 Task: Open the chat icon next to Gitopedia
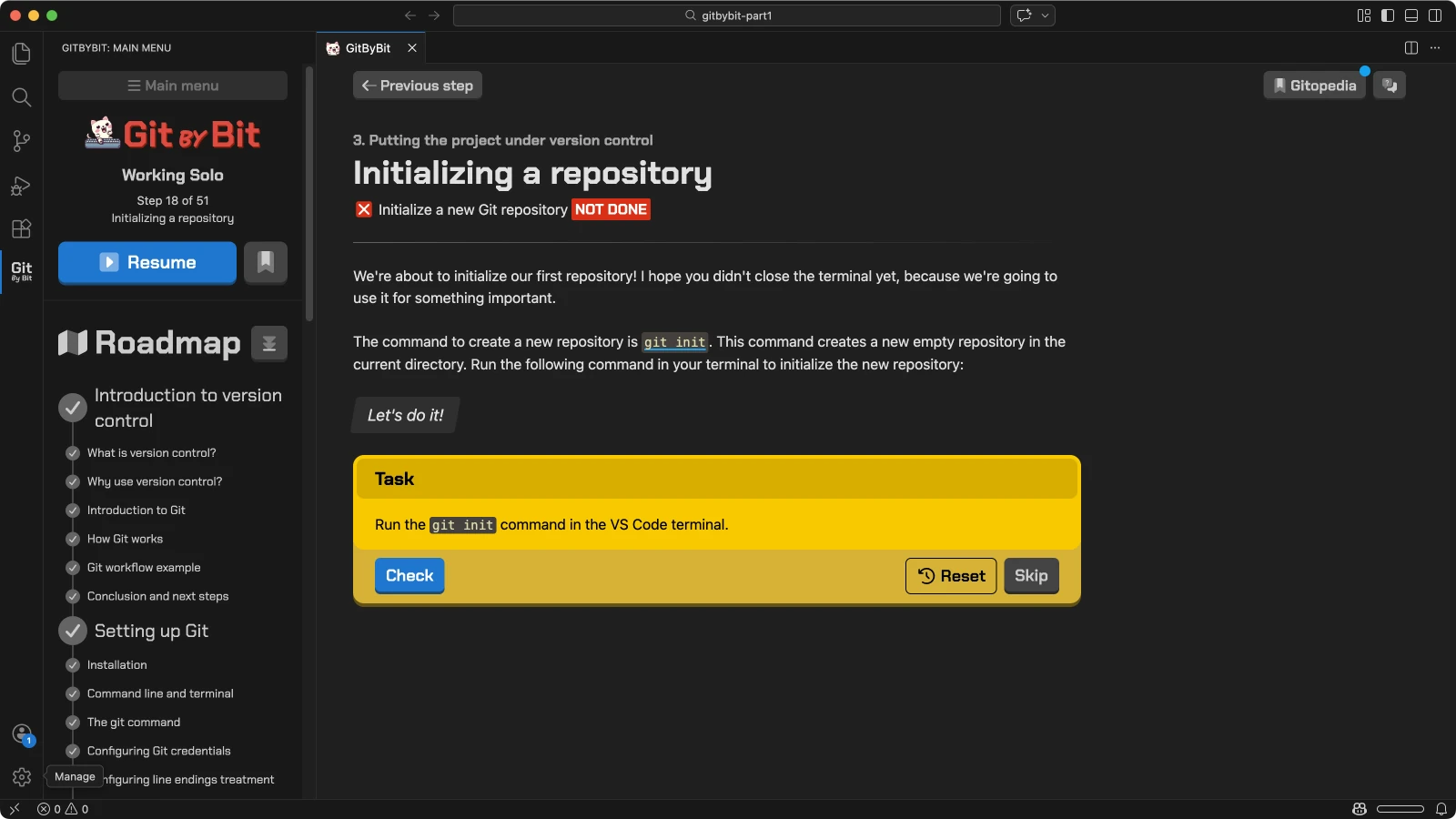point(1389,86)
